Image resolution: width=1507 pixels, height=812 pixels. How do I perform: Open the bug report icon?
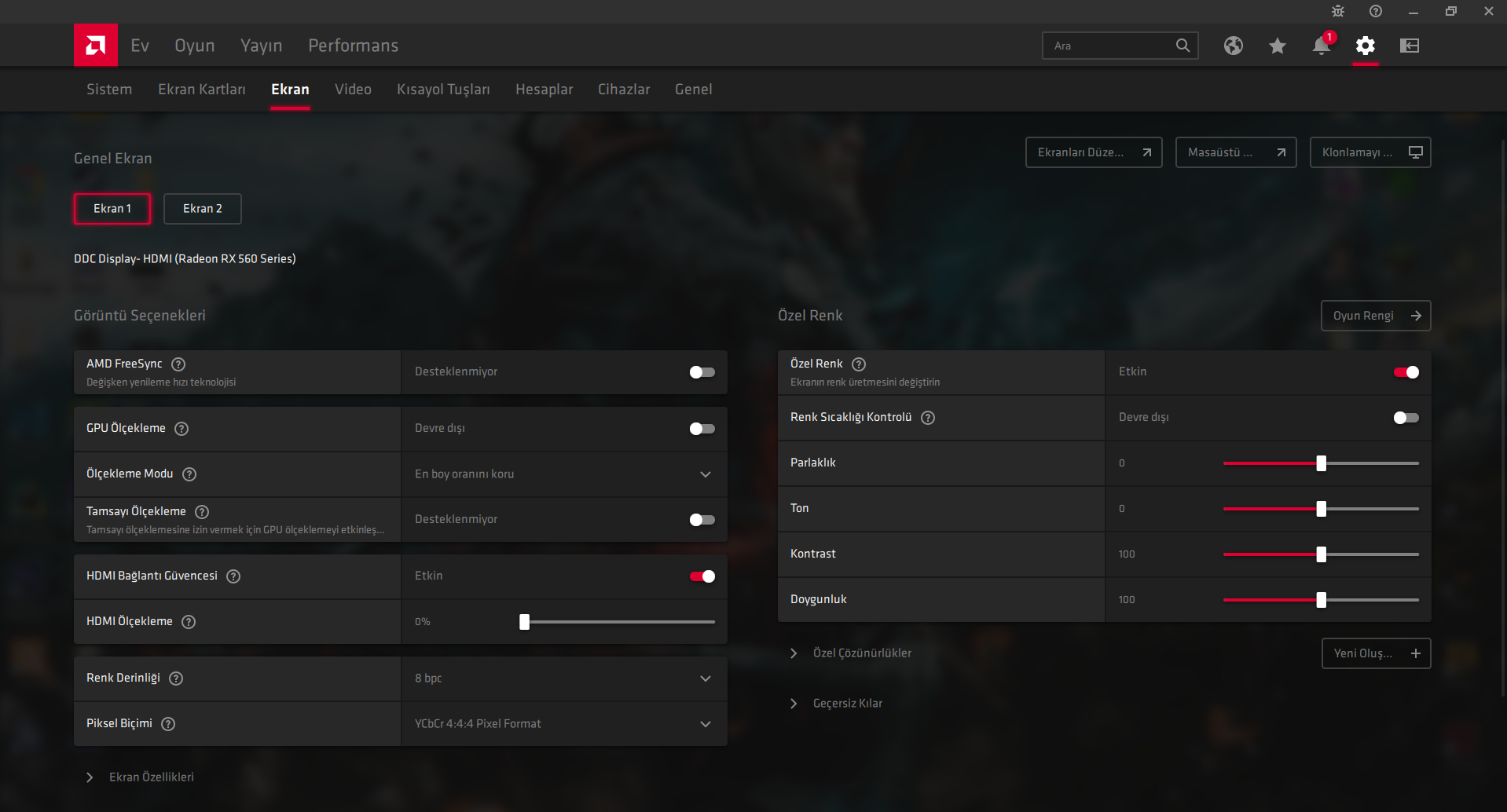coord(1337,11)
